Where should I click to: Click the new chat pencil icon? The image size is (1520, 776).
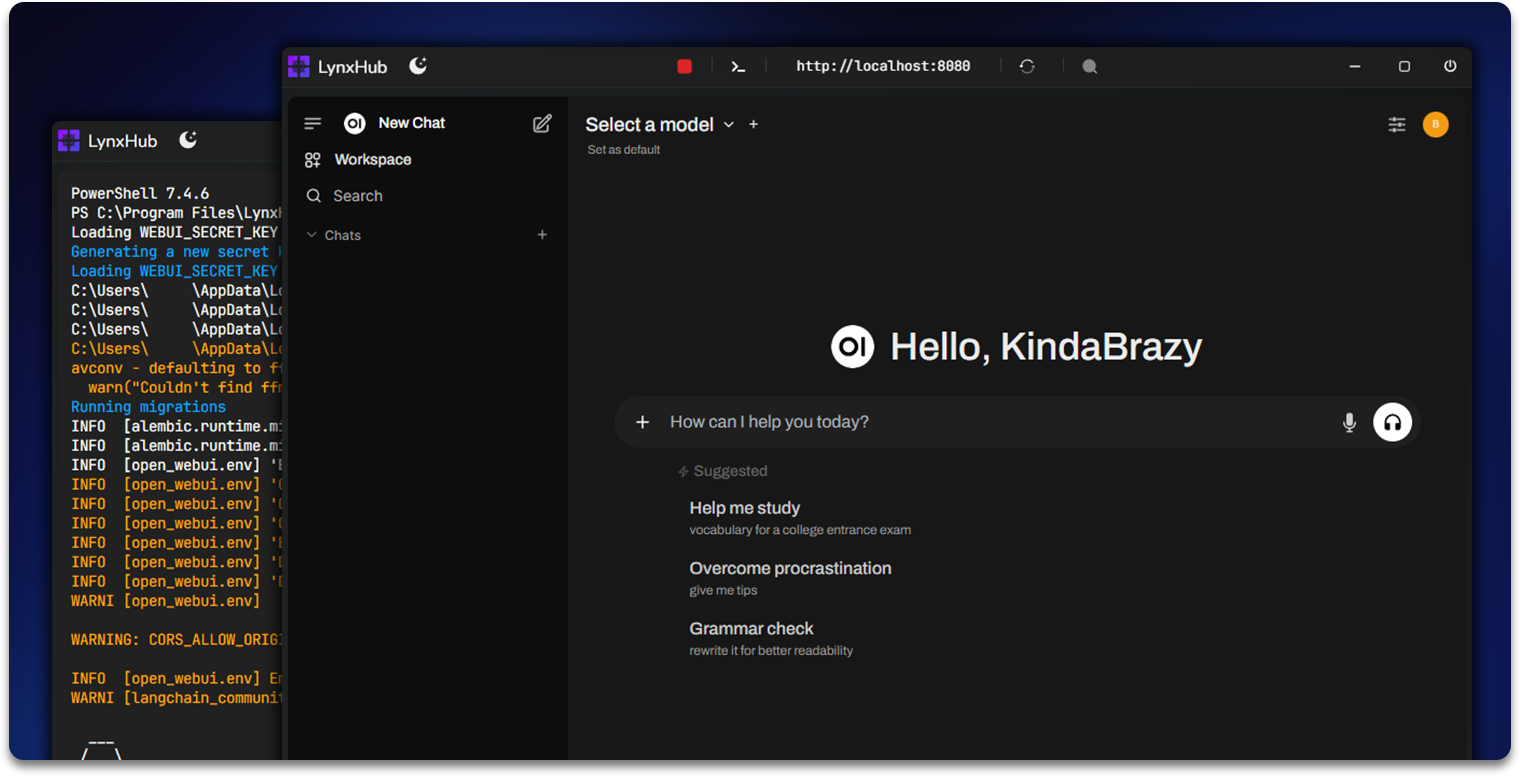click(x=542, y=123)
